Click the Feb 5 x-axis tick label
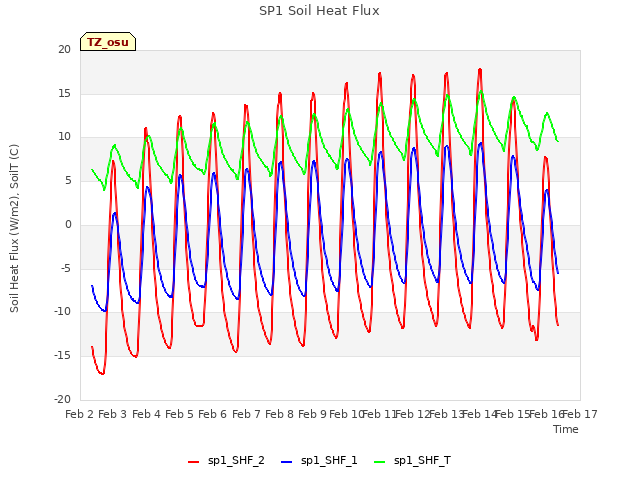 [x=179, y=414]
